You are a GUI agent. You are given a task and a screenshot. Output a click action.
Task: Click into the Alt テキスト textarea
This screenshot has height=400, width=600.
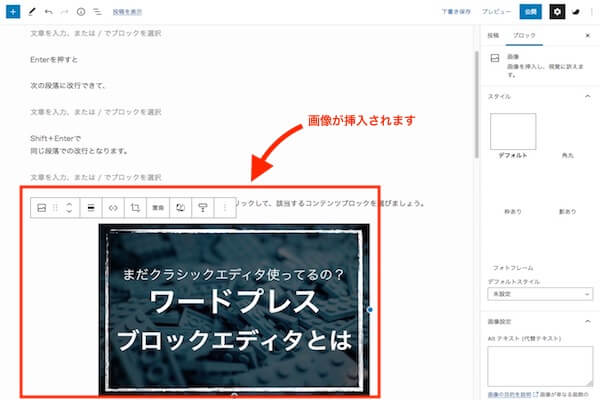[x=540, y=366]
